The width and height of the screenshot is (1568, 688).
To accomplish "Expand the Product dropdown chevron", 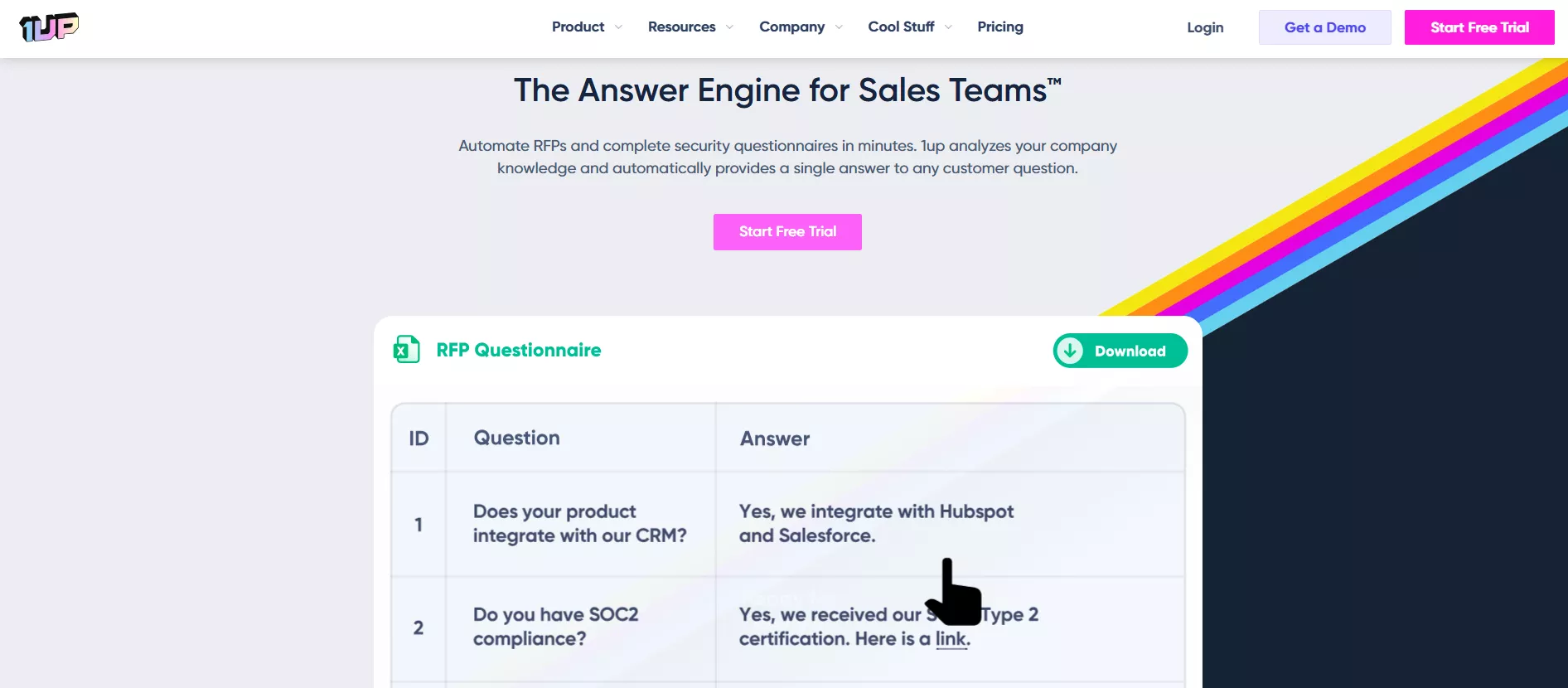I will coord(618,27).
